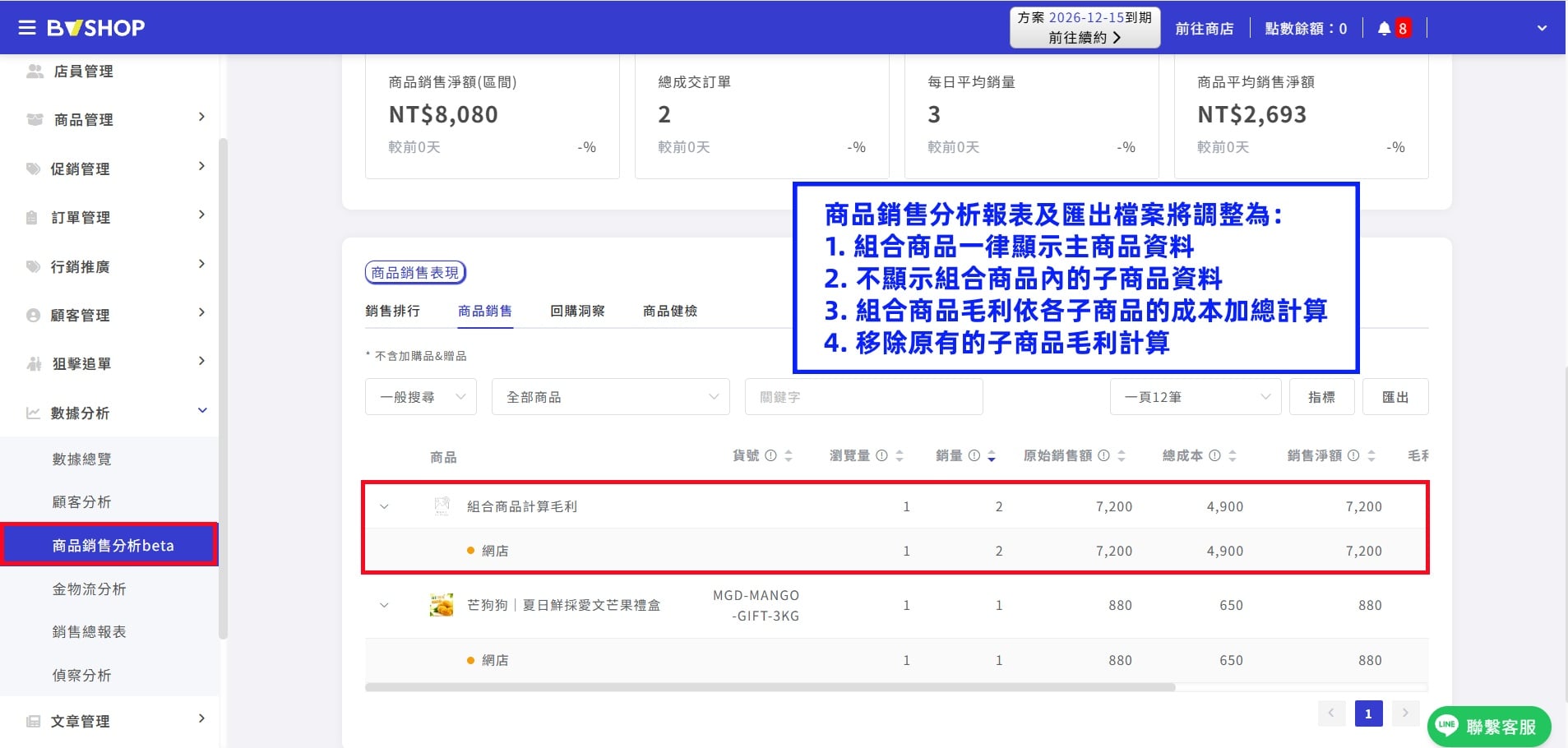Select the 商品銷售 tab

[x=485, y=311]
